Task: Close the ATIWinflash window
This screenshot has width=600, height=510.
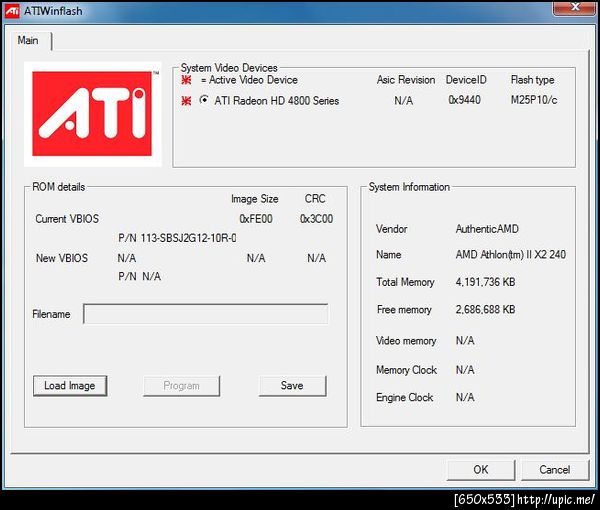Action: 575,7
